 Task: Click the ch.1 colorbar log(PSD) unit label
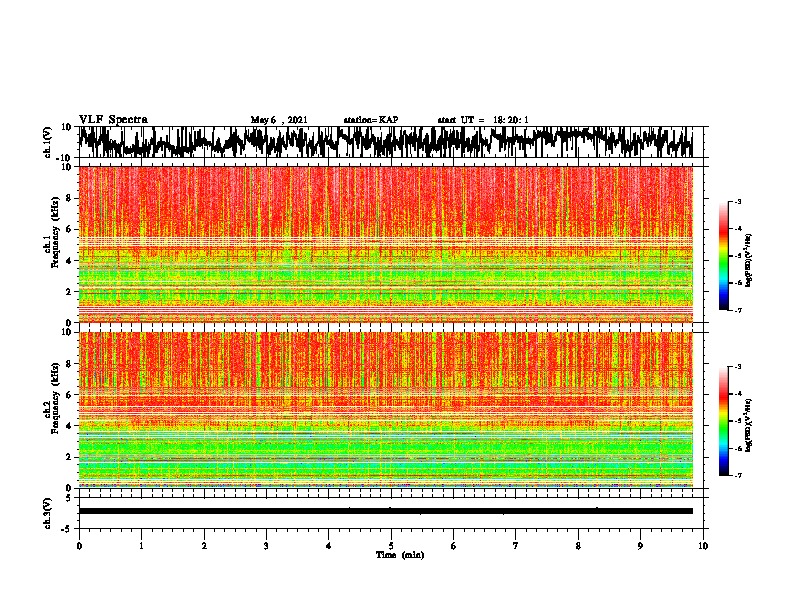749,261
